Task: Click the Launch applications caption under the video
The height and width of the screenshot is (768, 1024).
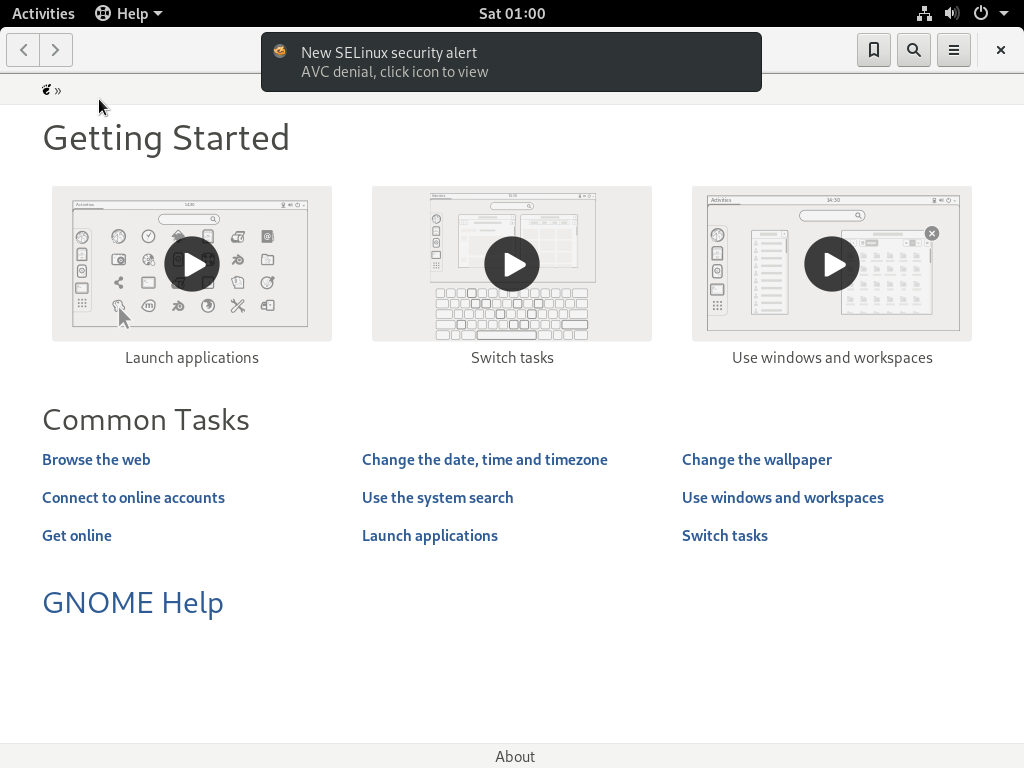Action: tap(192, 358)
